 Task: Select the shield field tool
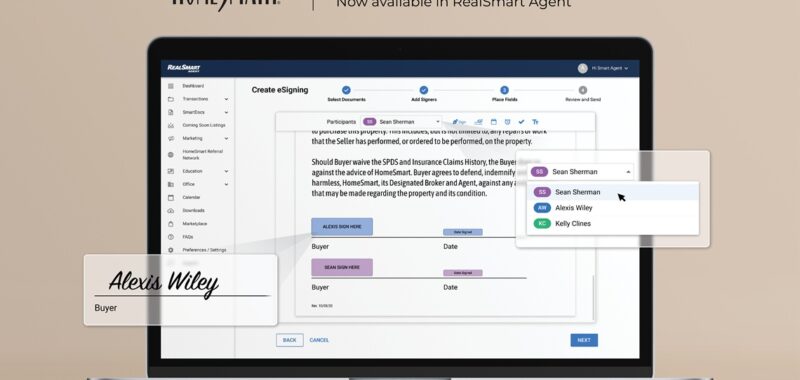point(507,122)
